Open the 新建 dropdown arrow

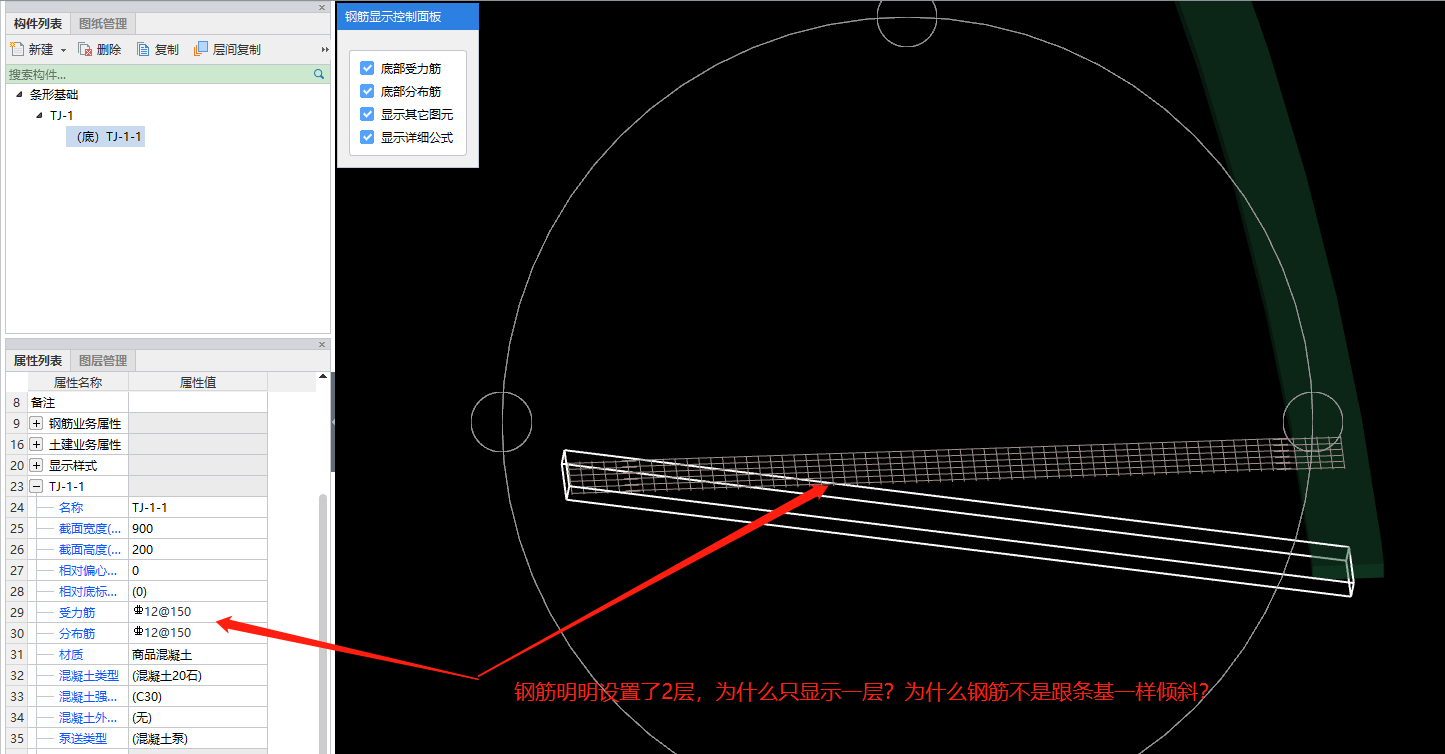[63, 50]
